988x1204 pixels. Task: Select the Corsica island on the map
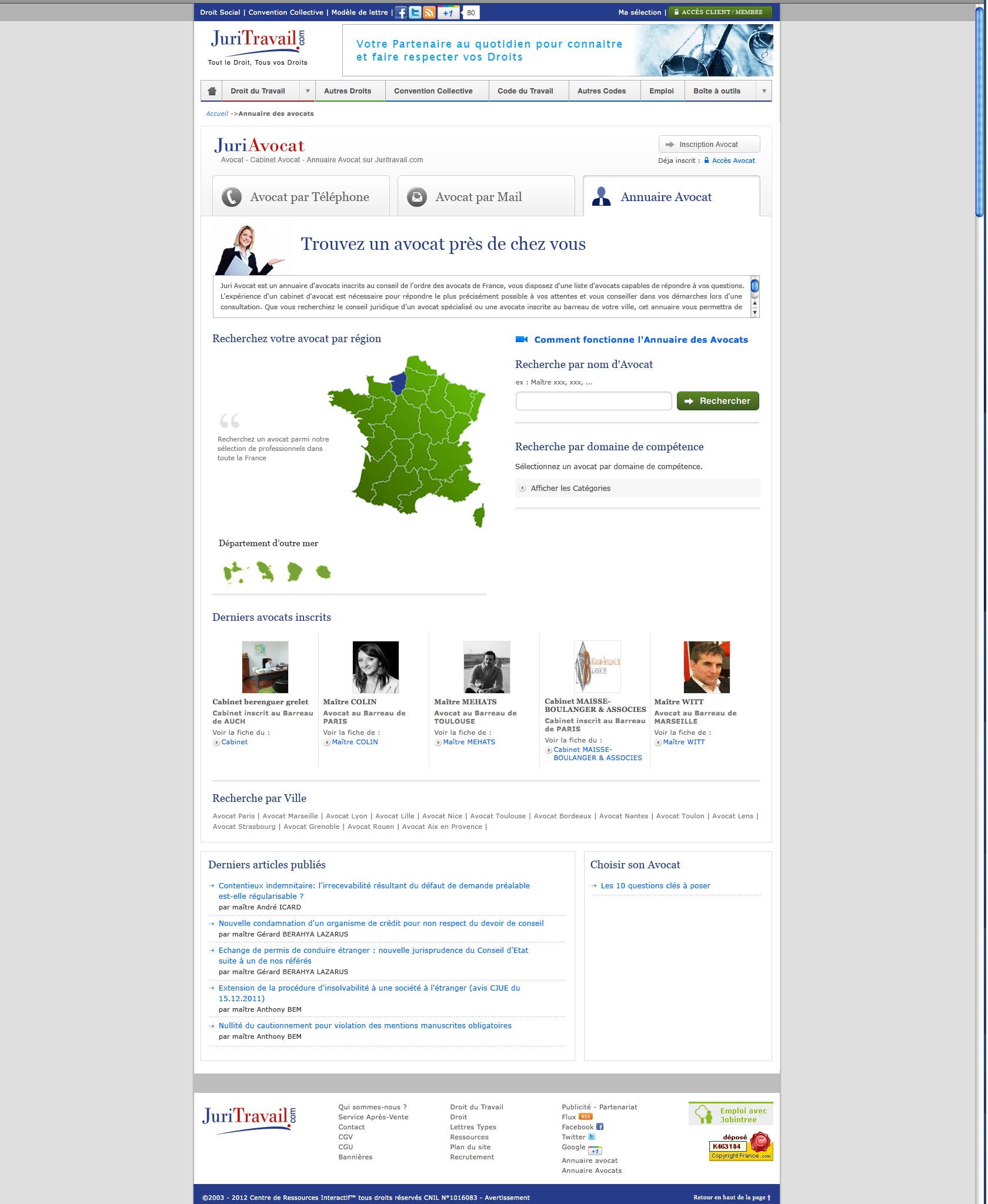(x=479, y=516)
